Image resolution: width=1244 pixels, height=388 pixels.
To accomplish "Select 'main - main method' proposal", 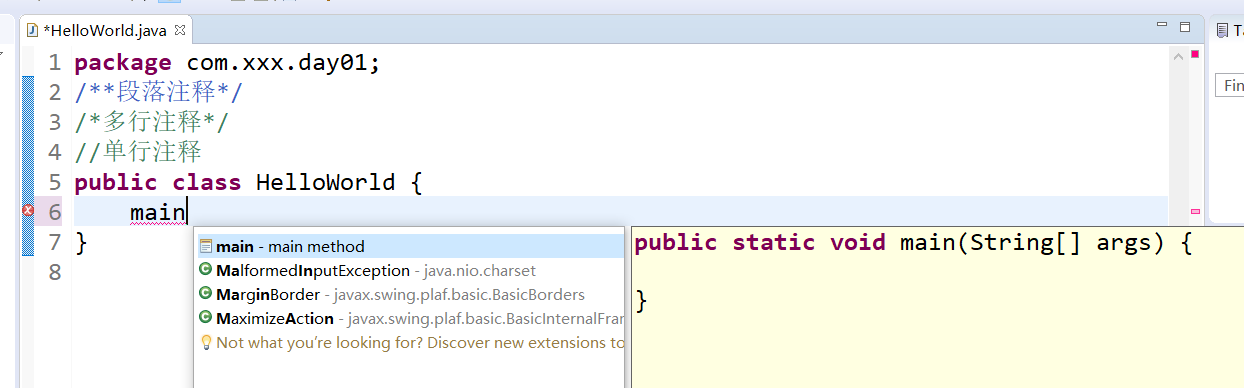I will pyautogui.click(x=409, y=246).
